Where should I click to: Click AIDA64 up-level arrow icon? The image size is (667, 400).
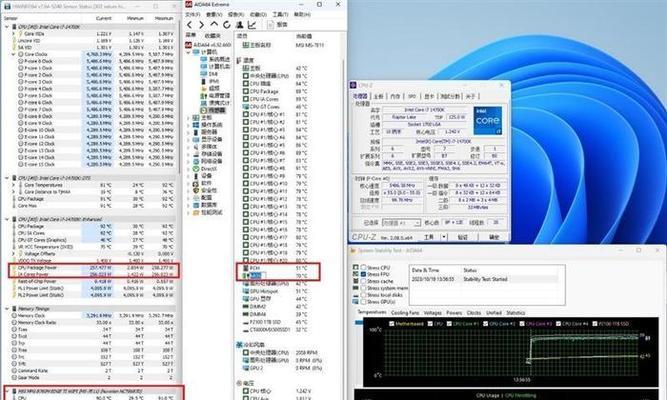pos(214,25)
